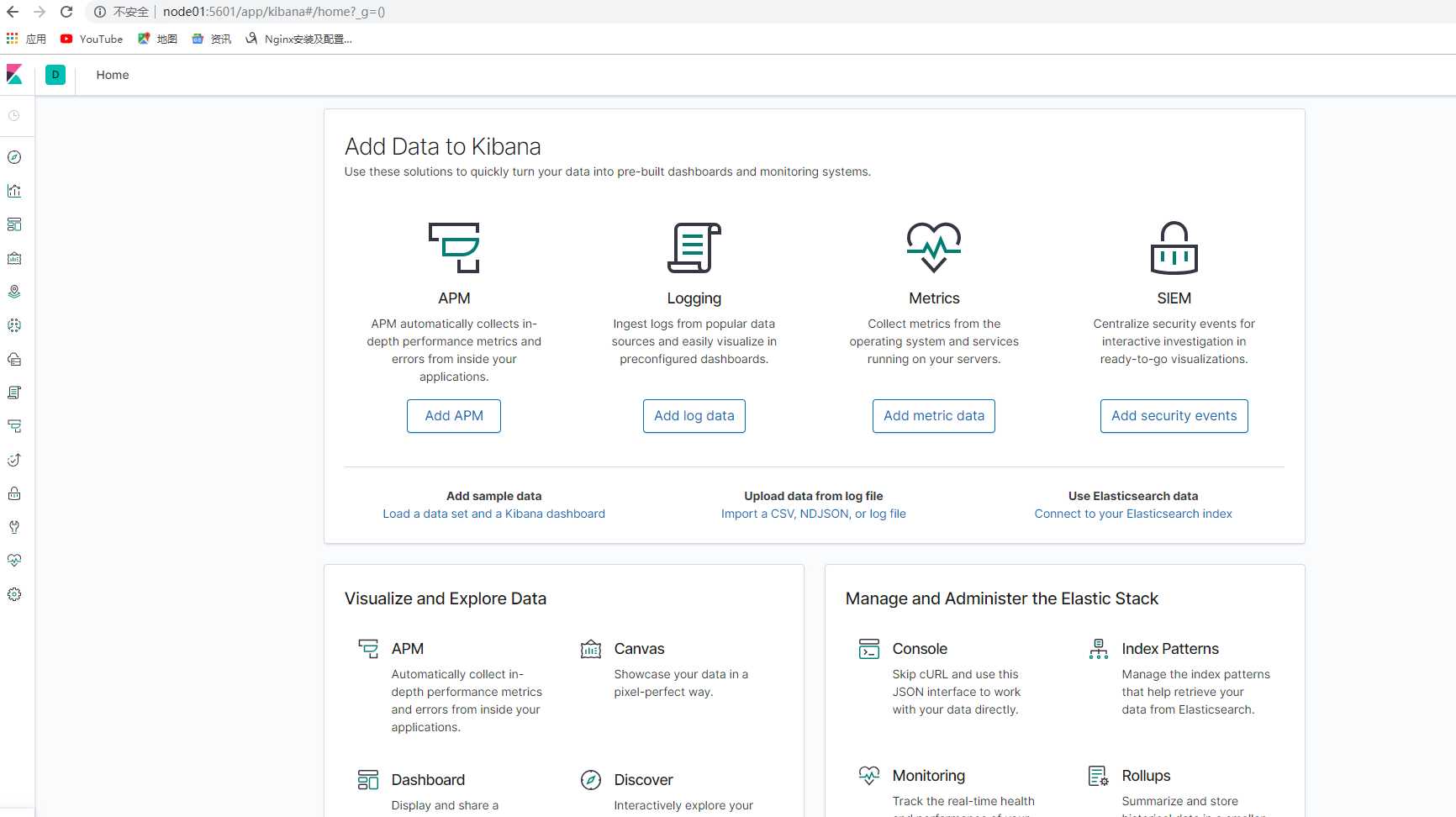
Task: Click the Rollups icon
Action: pos(1099,776)
